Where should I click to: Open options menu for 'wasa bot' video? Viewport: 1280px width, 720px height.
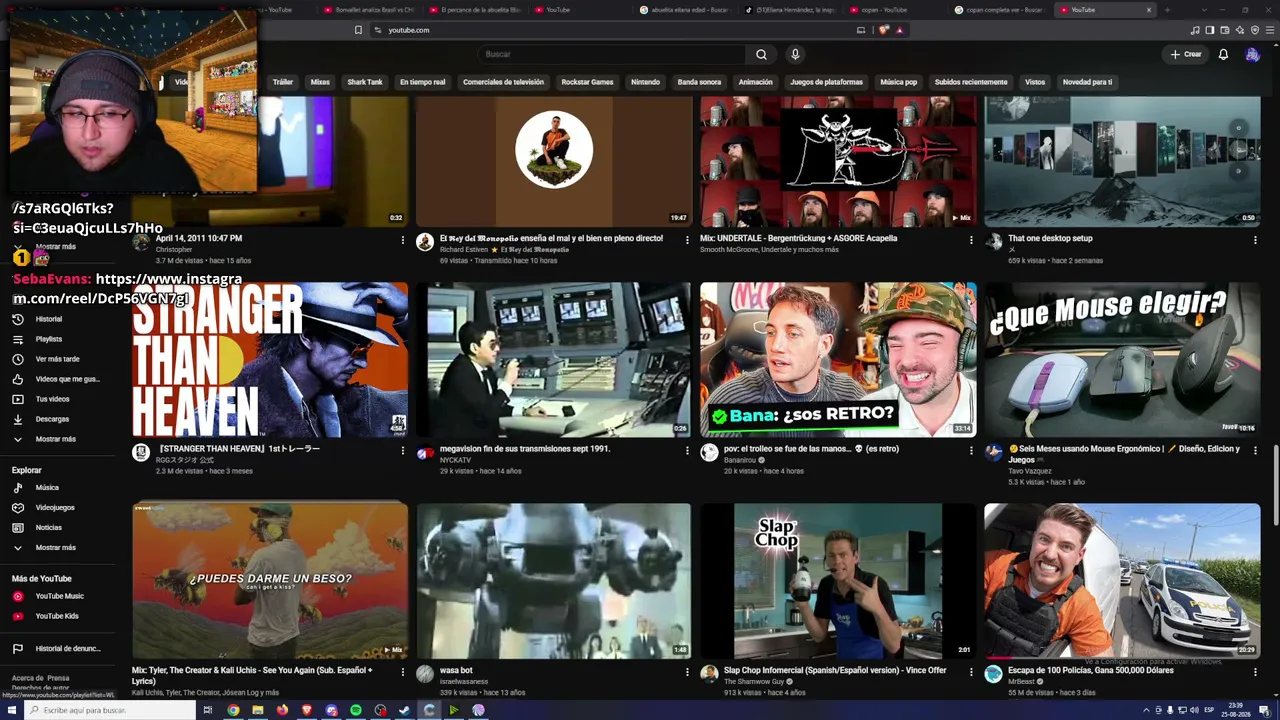[687, 672]
